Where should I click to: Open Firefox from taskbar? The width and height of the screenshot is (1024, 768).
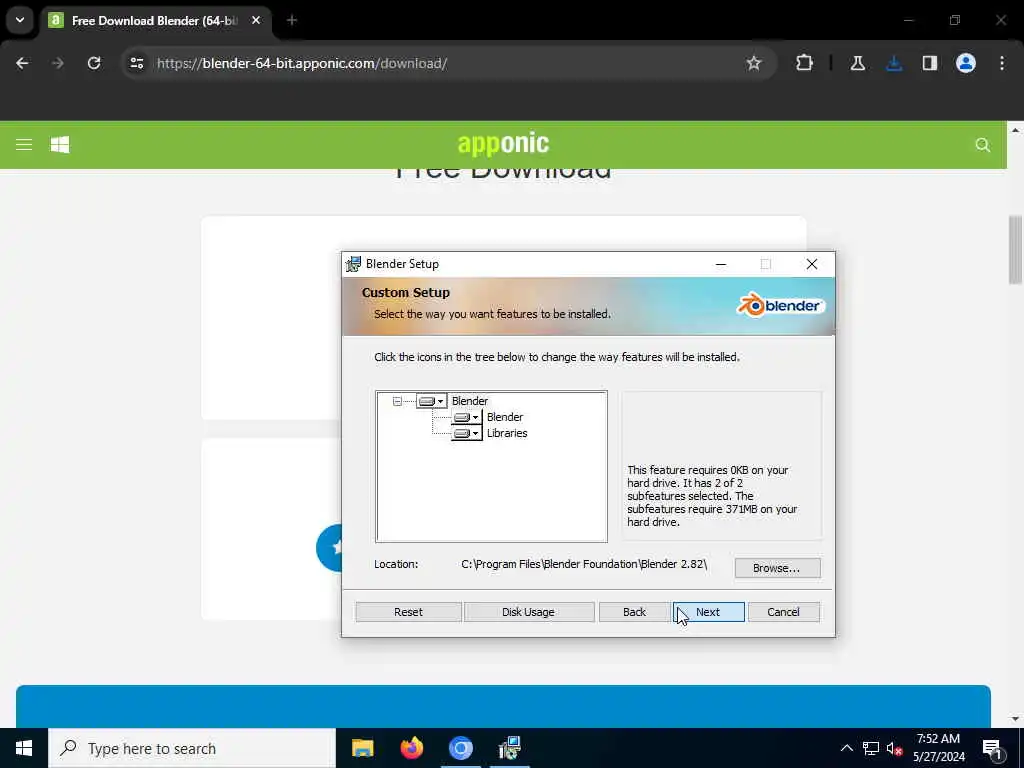tap(411, 748)
